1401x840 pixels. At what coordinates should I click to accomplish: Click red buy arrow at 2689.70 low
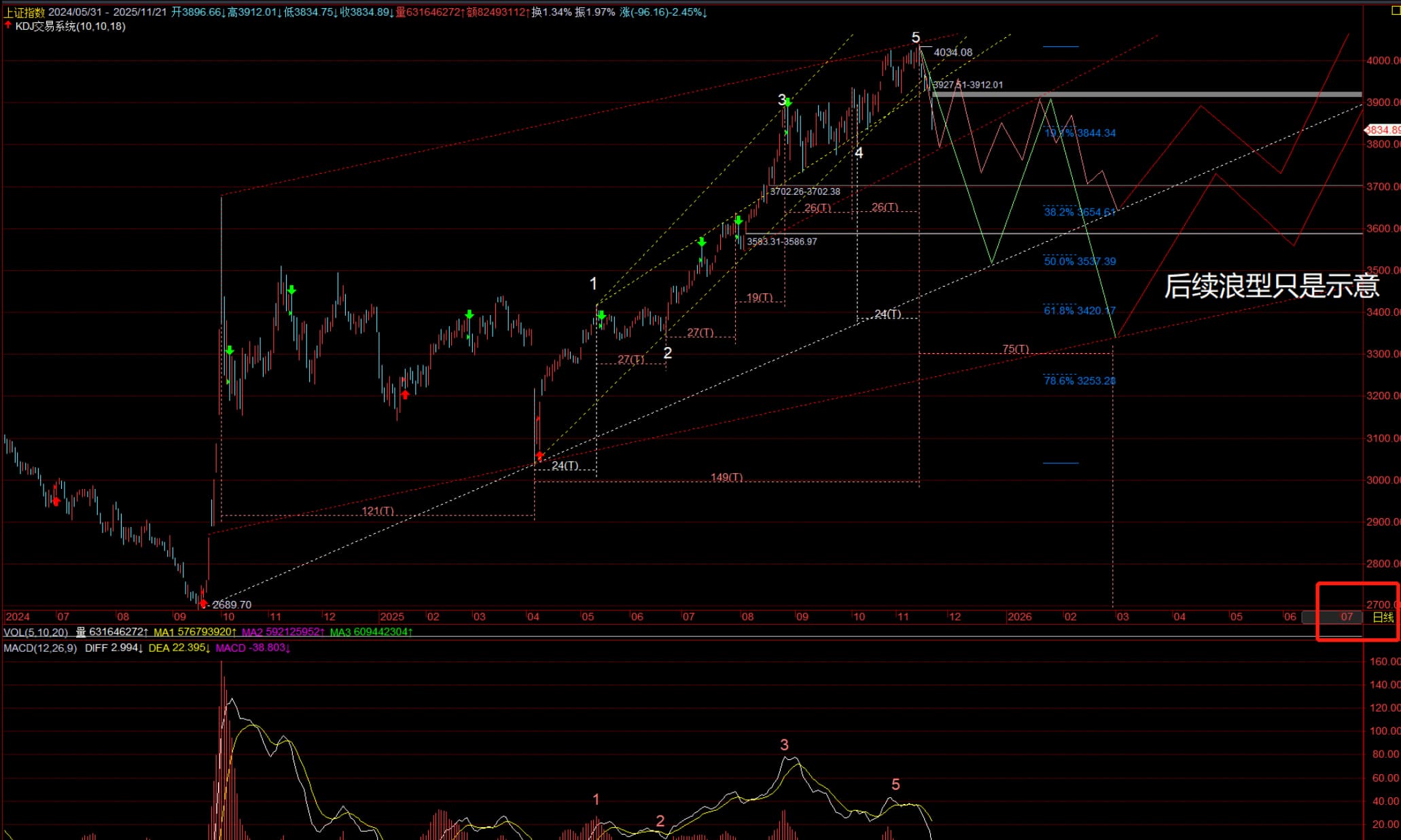[202, 603]
